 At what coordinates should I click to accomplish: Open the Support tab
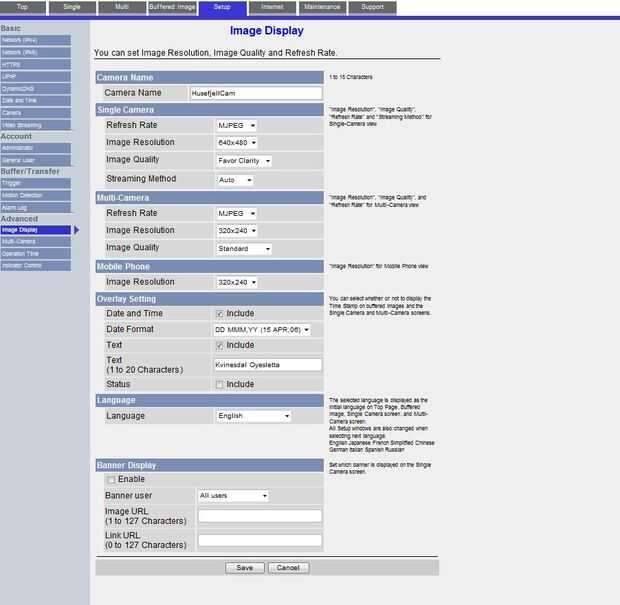click(372, 7)
